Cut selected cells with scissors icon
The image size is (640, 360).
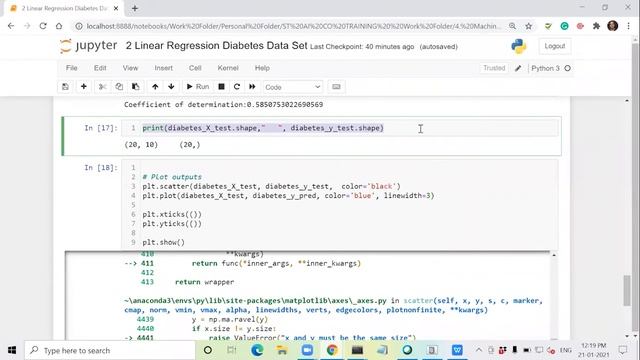pos(102,87)
